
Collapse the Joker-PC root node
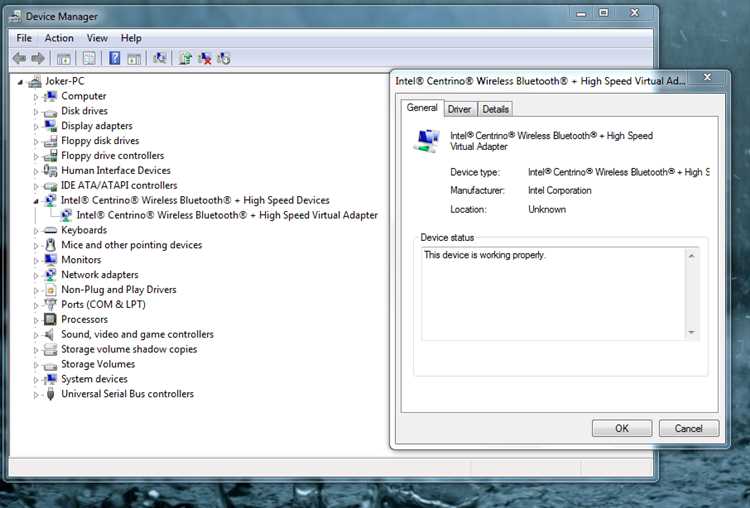(20, 83)
